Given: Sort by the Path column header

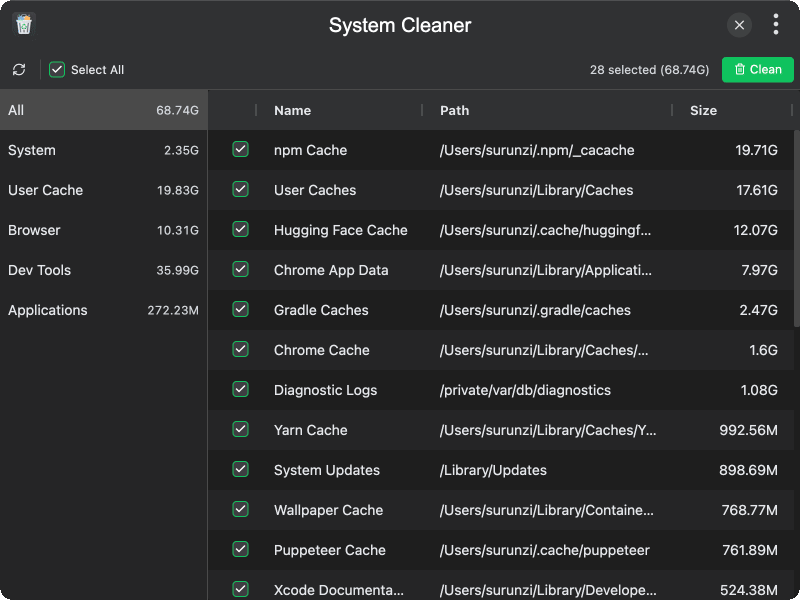Looking at the screenshot, I should point(455,111).
